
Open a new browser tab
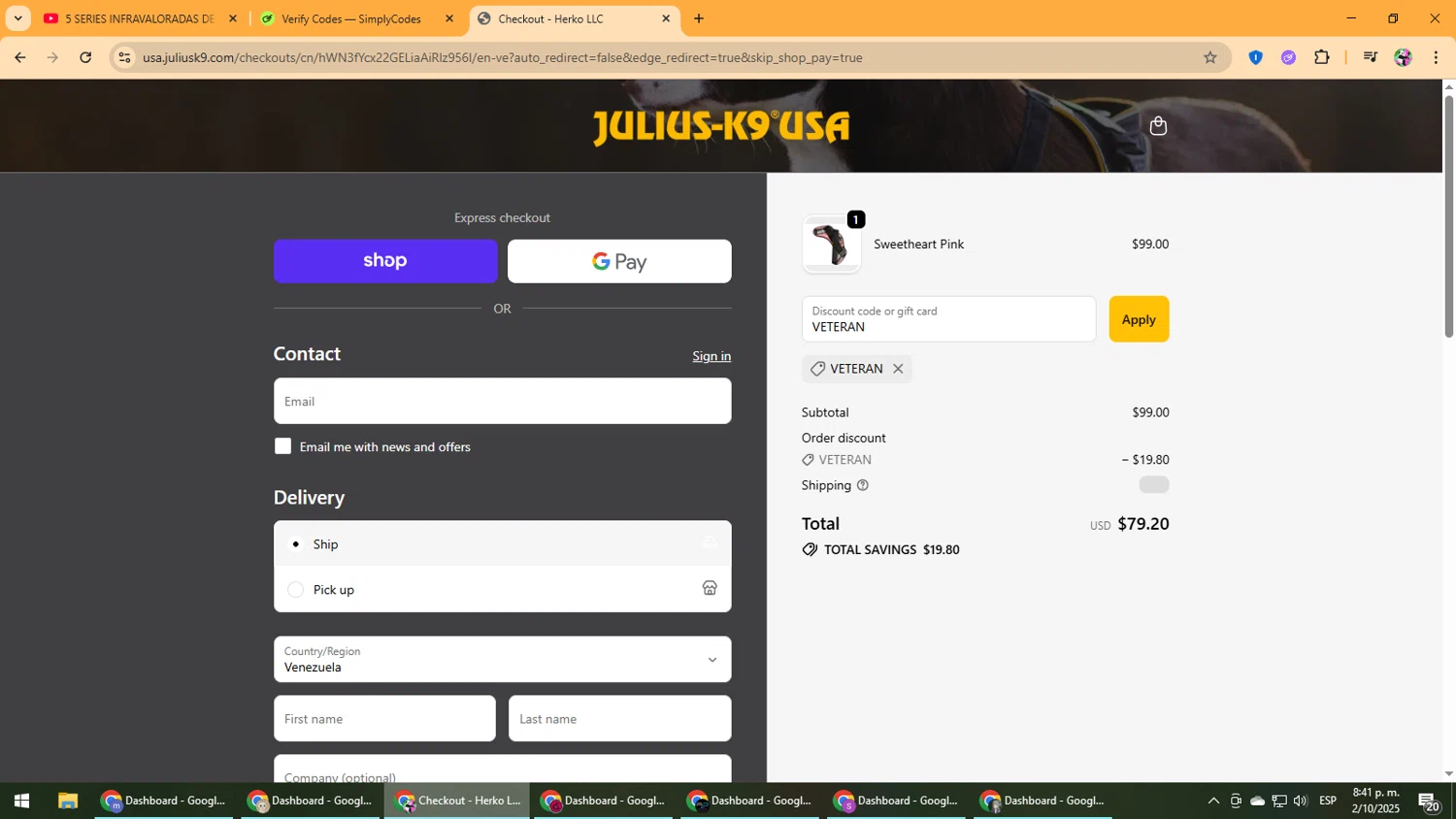(699, 18)
